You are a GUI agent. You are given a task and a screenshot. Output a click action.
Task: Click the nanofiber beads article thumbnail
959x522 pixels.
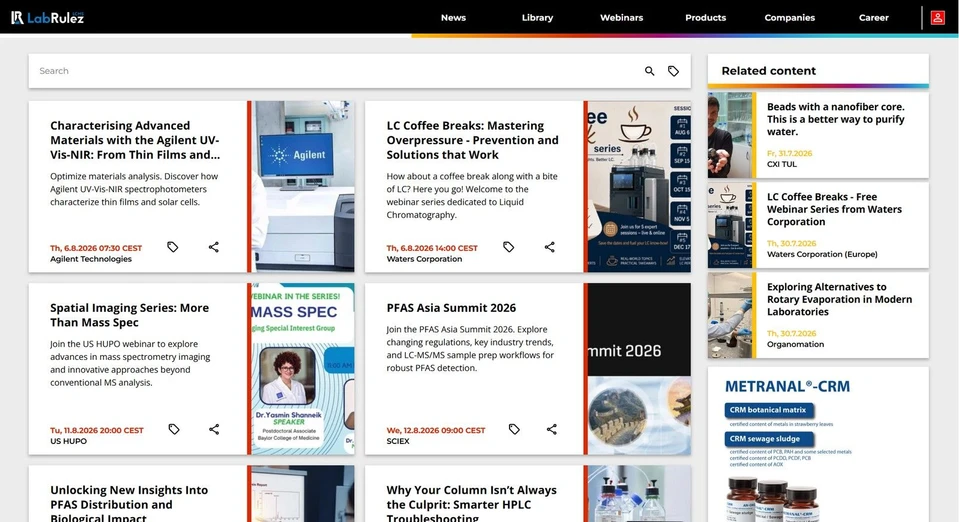(730, 135)
